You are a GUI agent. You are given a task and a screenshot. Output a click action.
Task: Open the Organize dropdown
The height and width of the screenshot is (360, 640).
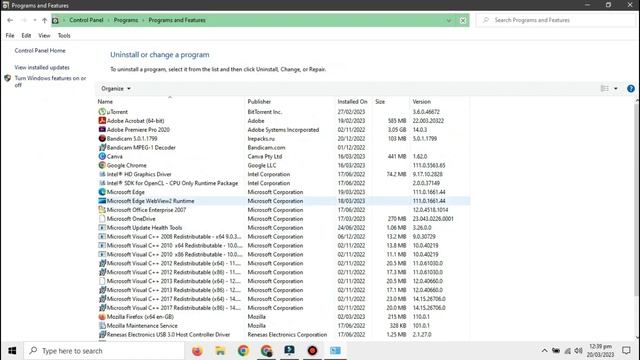[x=116, y=89]
